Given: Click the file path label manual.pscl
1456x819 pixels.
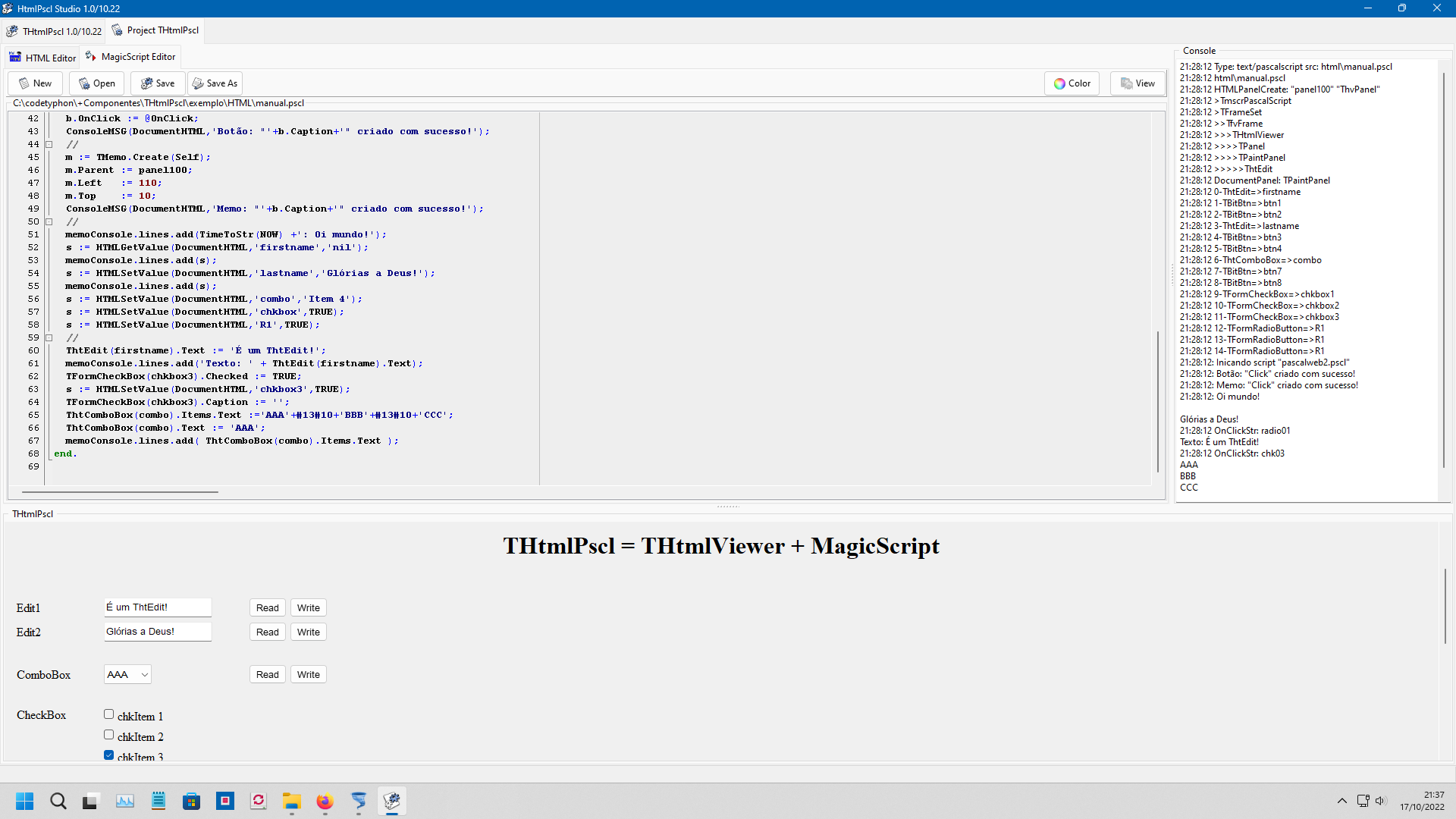Looking at the screenshot, I should 158,103.
